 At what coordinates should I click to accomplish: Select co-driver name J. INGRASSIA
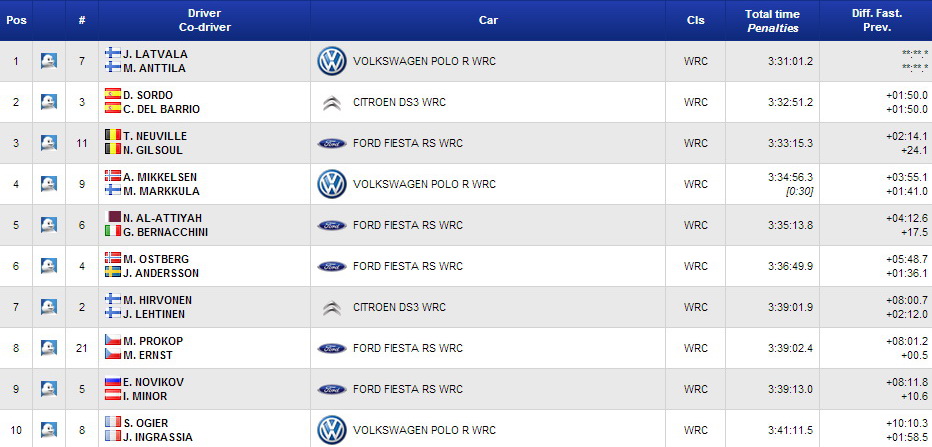point(158,437)
